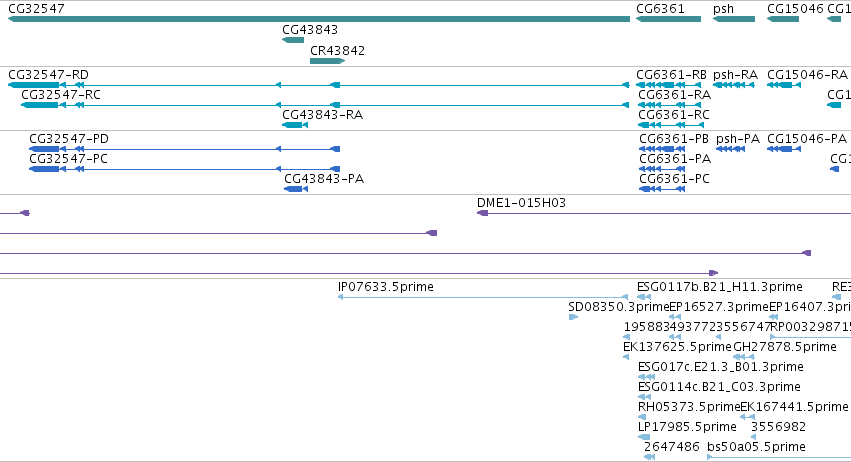
Task: Click the LP17985.5prime EST label
Action: [x=687, y=427]
